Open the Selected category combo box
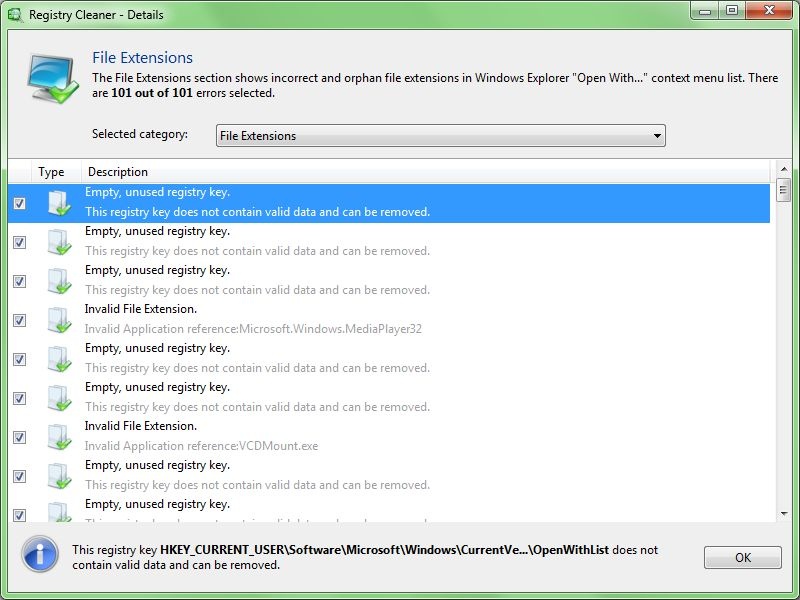 (440, 136)
